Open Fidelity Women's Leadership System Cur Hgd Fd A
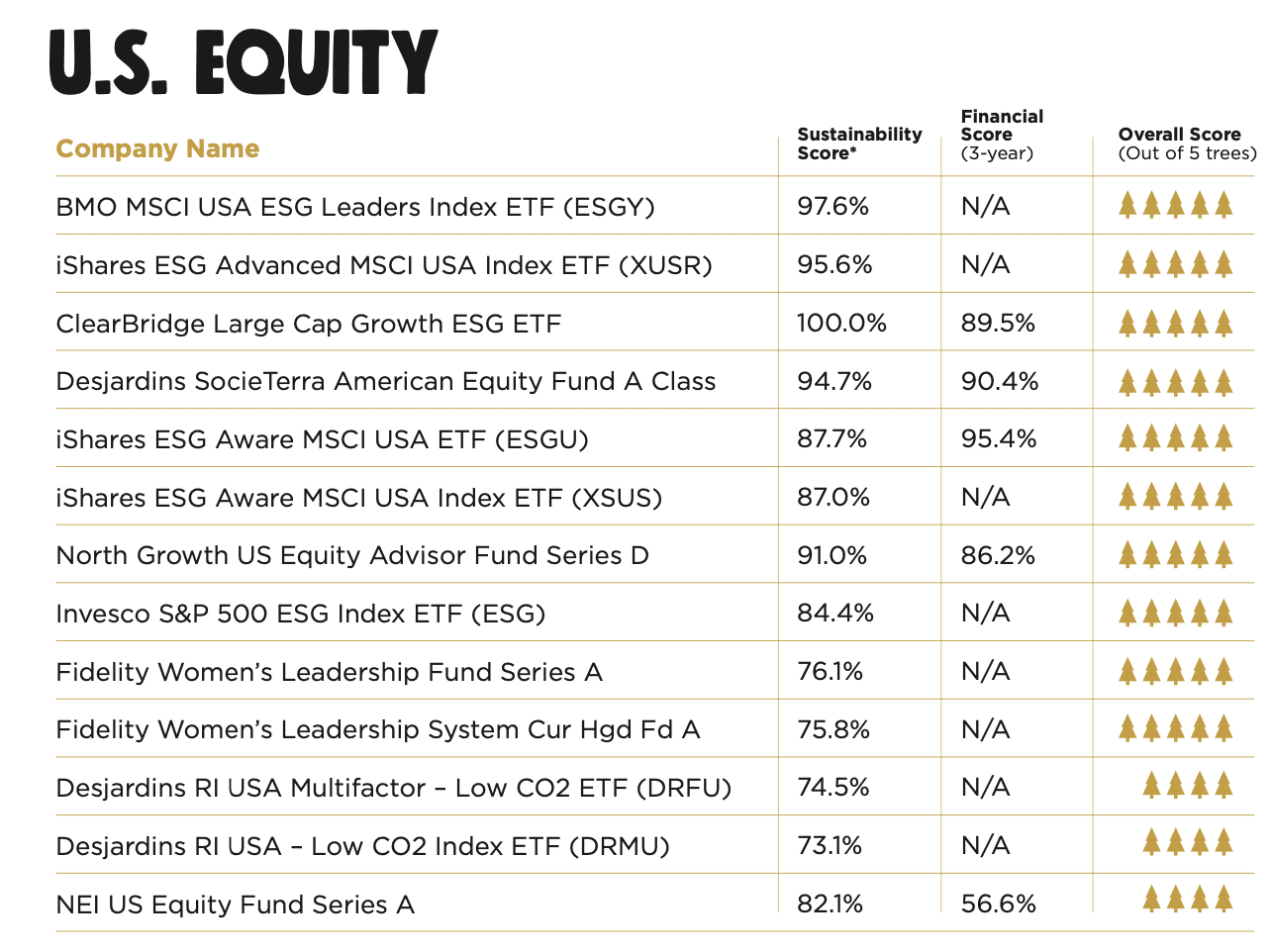This screenshot has width=1273, height=952. [377, 730]
